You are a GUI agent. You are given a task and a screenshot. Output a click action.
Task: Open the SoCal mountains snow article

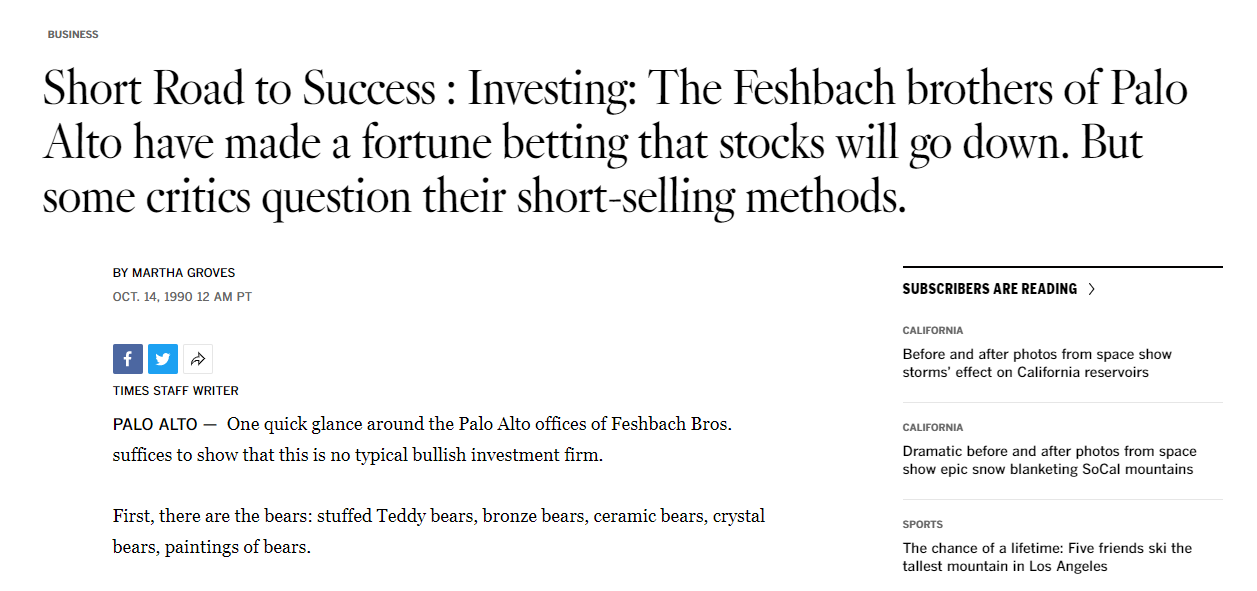1049,460
